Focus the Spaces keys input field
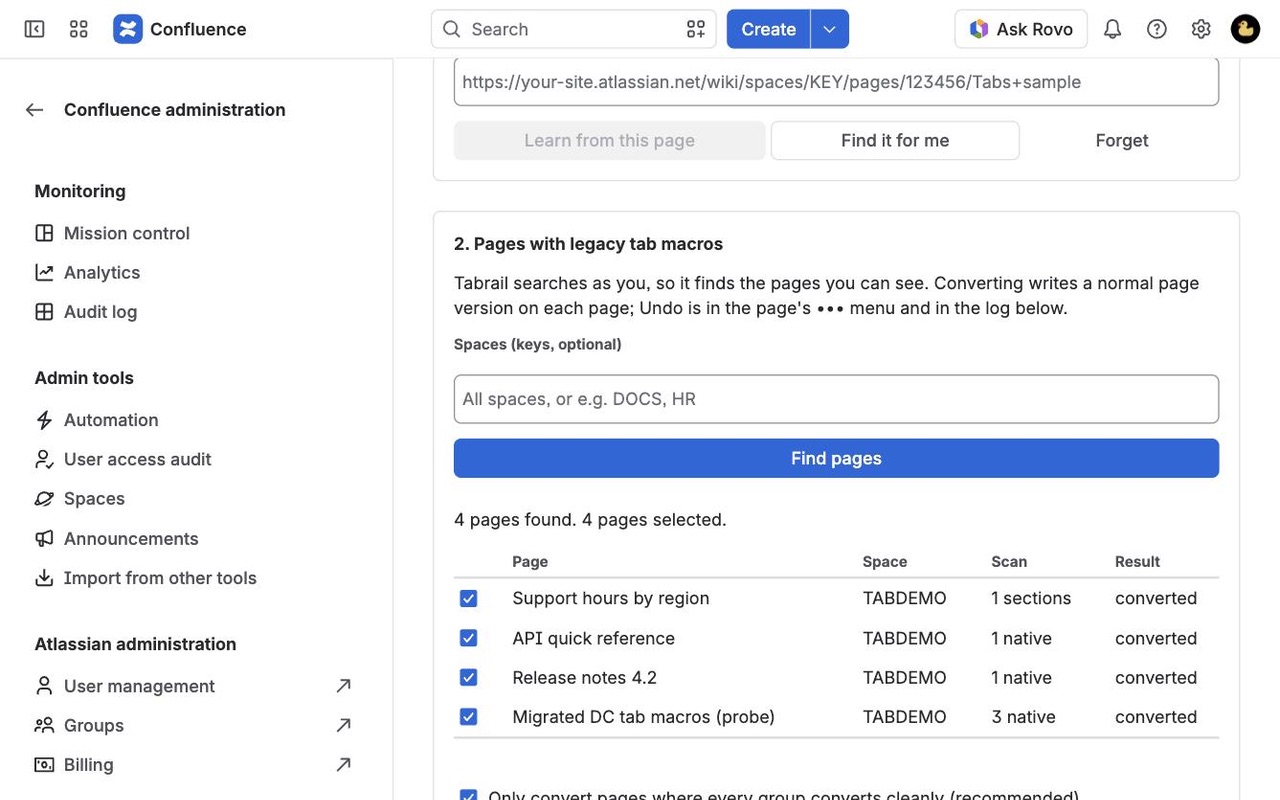The image size is (1280, 800). (x=836, y=399)
